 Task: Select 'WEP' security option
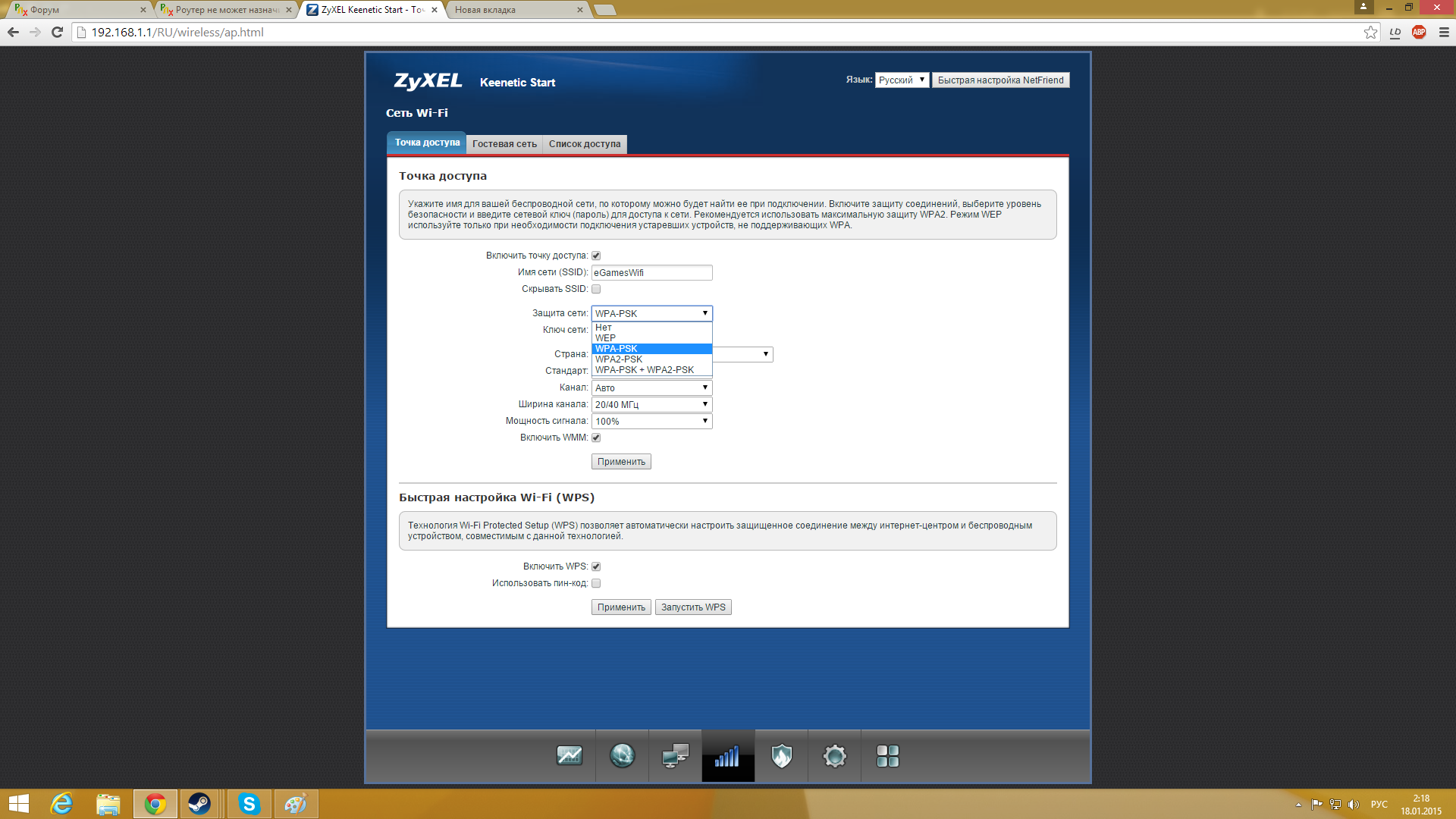[x=651, y=338]
